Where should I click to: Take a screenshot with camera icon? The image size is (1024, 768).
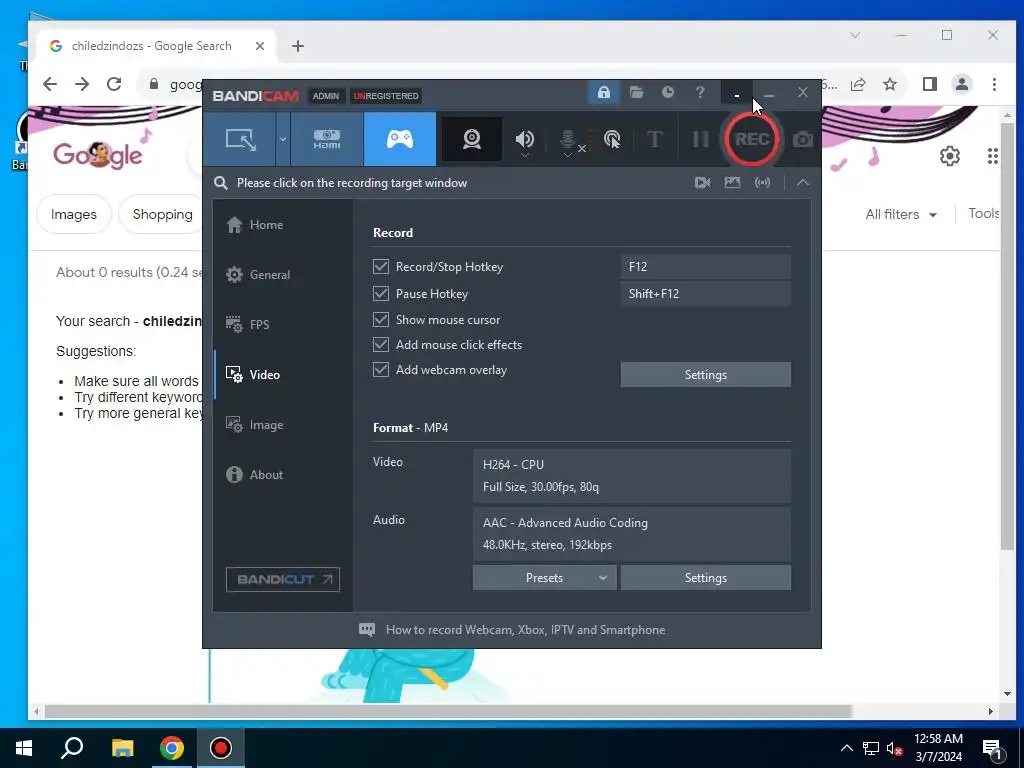pos(803,139)
